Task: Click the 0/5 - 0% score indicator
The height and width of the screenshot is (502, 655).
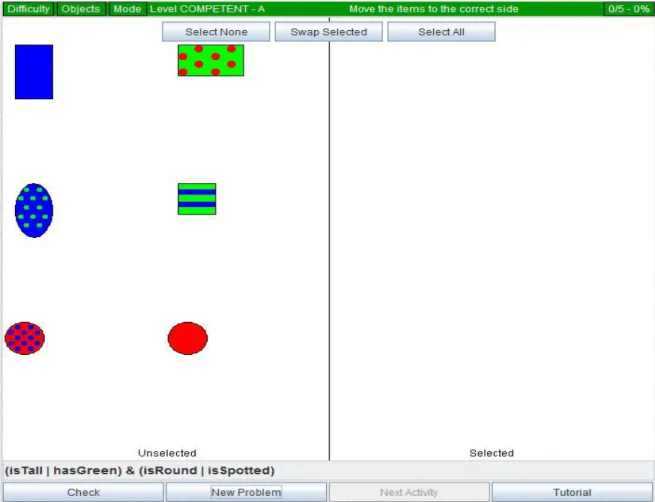Action: [629, 9]
